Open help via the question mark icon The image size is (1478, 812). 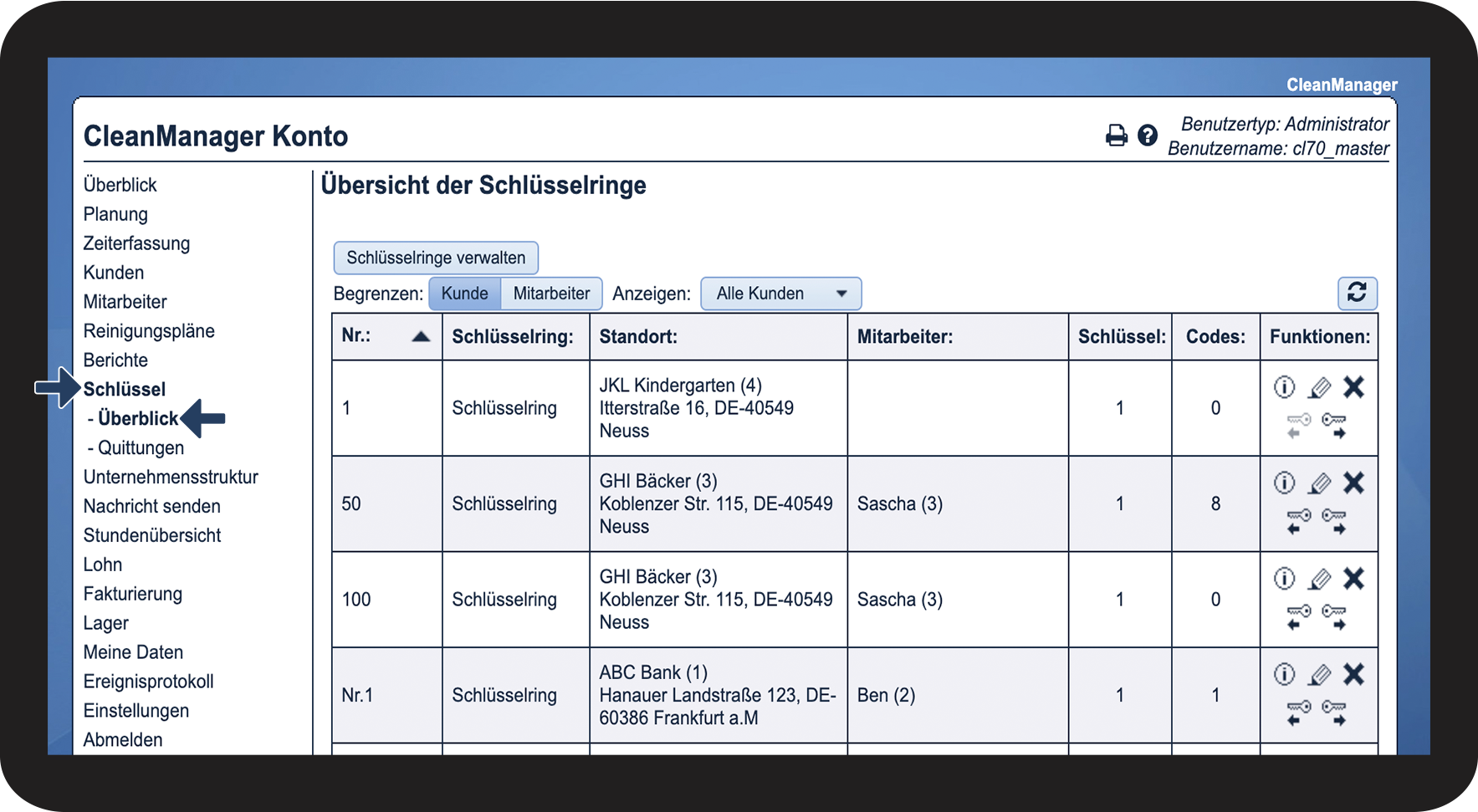1148,135
